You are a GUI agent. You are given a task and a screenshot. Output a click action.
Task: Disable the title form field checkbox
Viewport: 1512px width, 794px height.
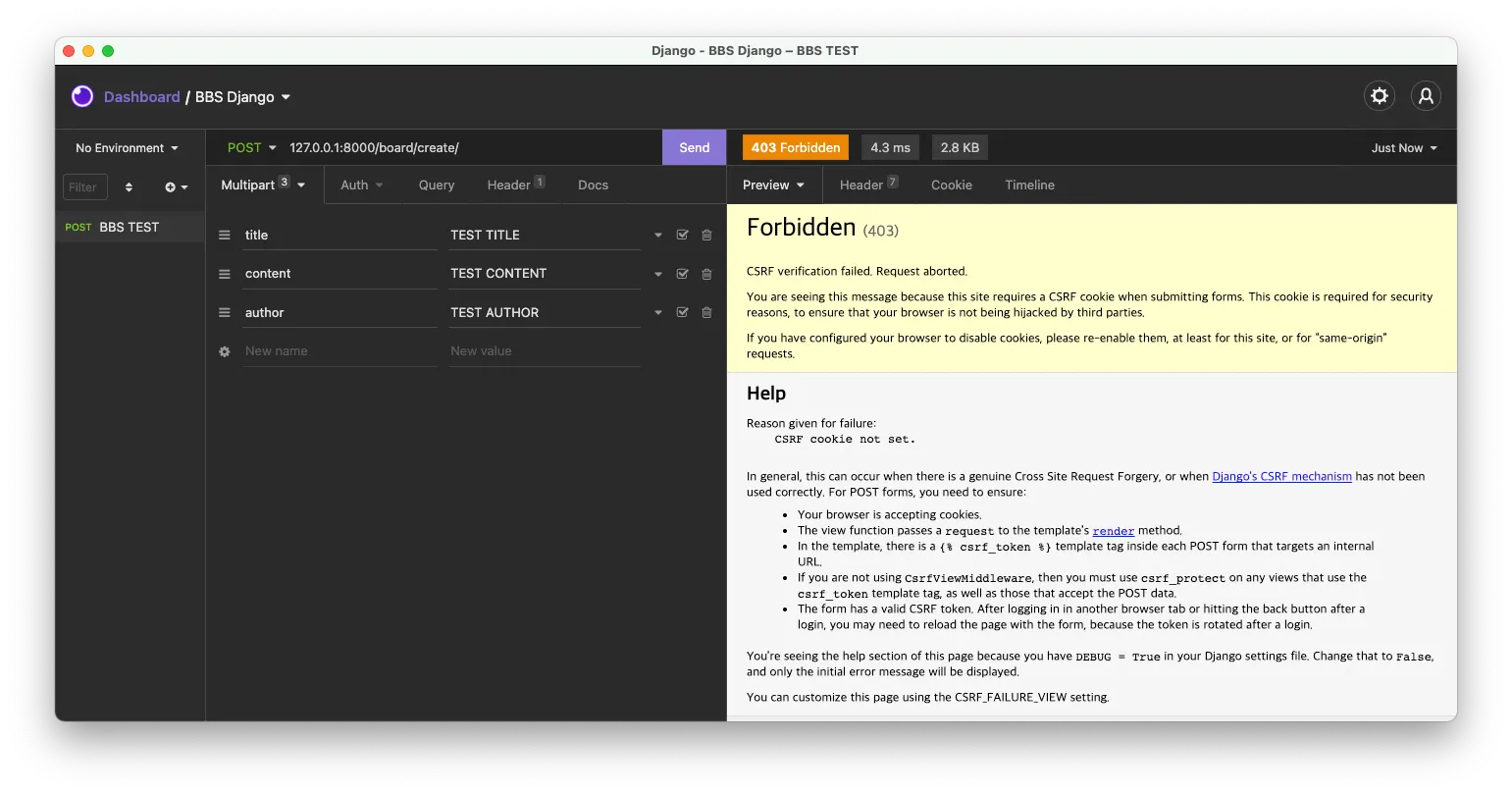tap(683, 236)
